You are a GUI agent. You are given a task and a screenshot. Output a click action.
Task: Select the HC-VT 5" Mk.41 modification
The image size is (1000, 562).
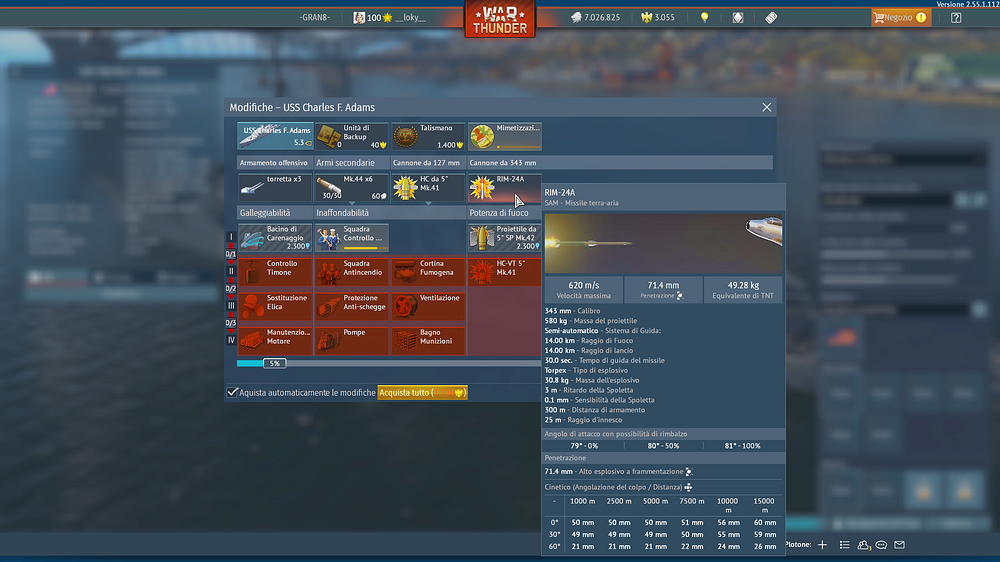504,272
